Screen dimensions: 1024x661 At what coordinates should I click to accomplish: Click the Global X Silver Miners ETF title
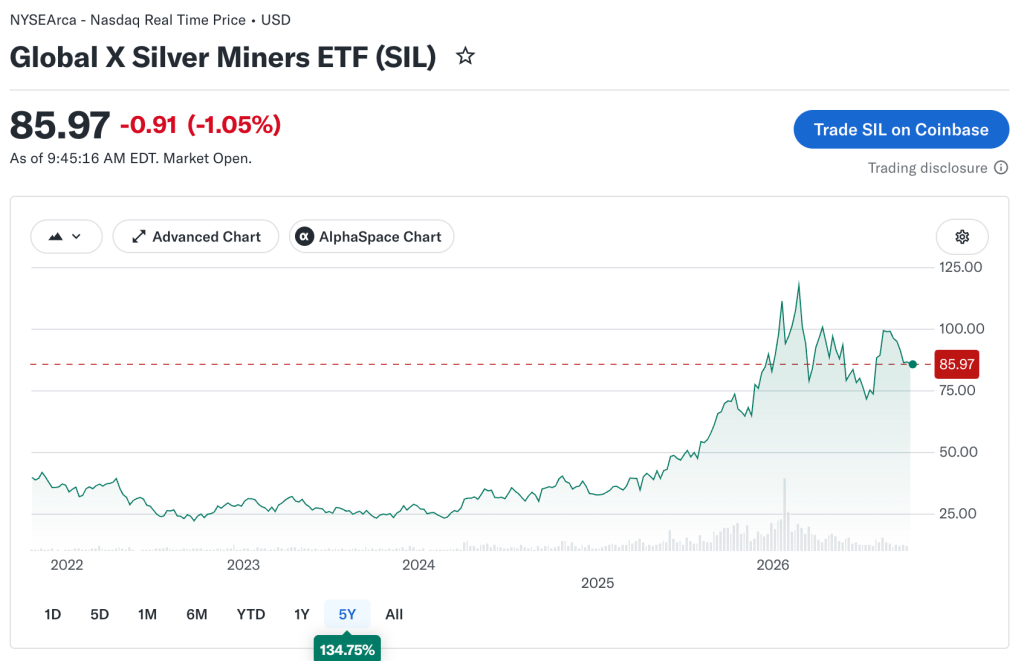(x=223, y=57)
